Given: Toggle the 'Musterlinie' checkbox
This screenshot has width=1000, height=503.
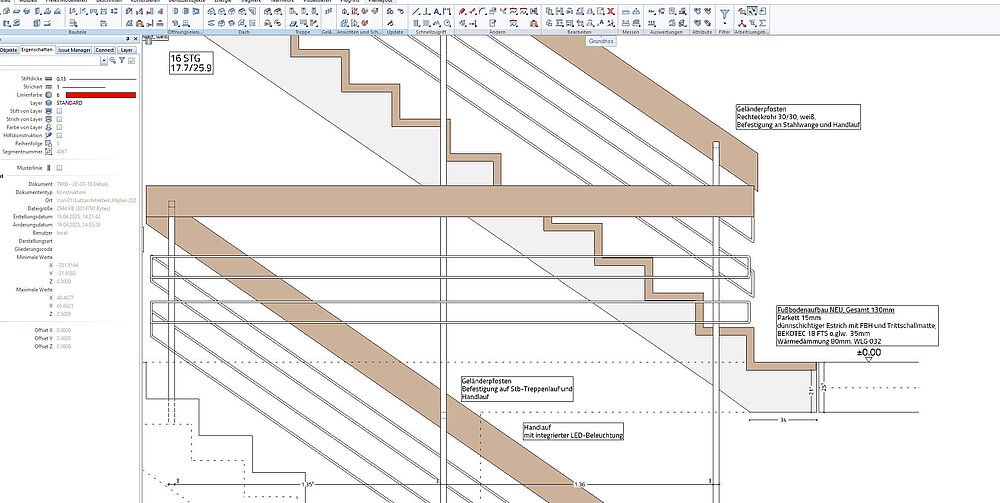Looking at the screenshot, I should tap(60, 168).
